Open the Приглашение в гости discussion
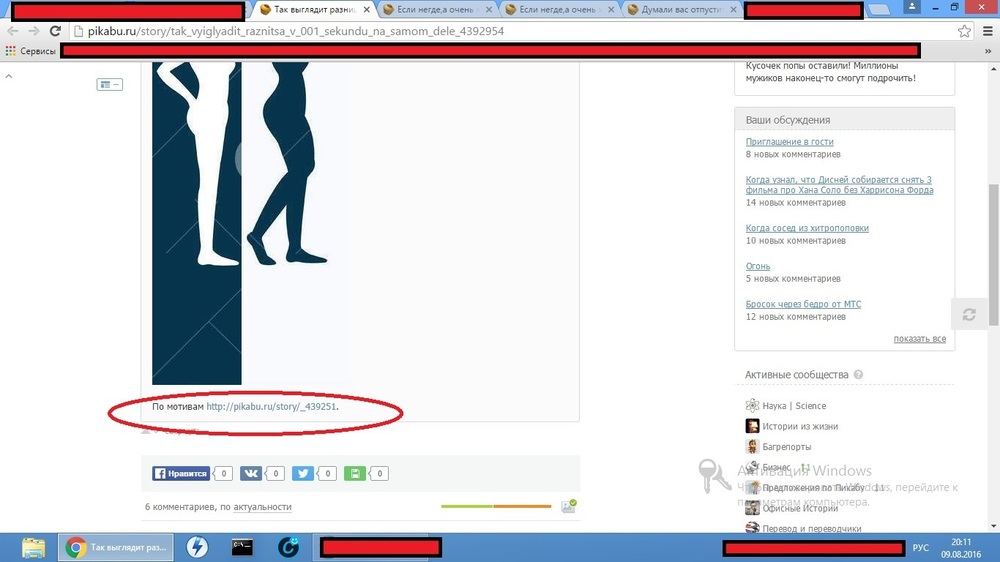This screenshot has width=1000, height=562. [789, 142]
